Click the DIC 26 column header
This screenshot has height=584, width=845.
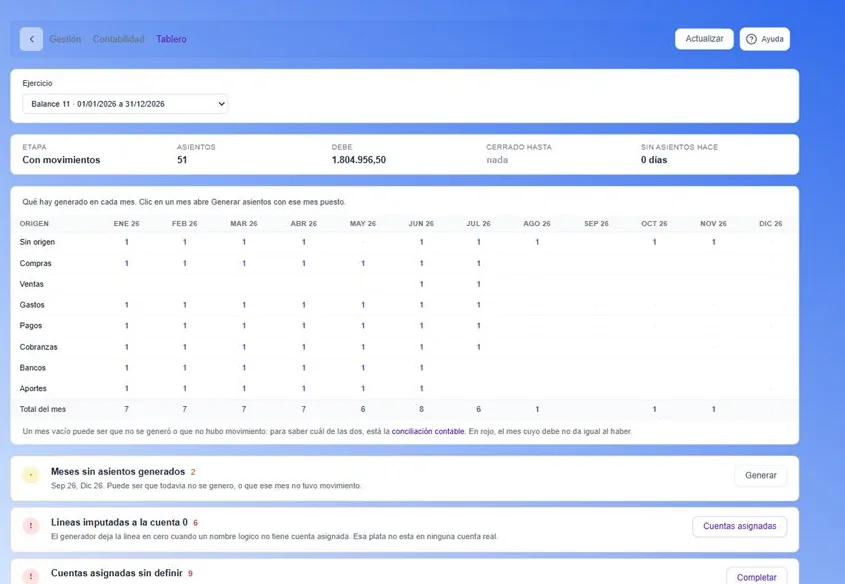pyautogui.click(x=771, y=224)
